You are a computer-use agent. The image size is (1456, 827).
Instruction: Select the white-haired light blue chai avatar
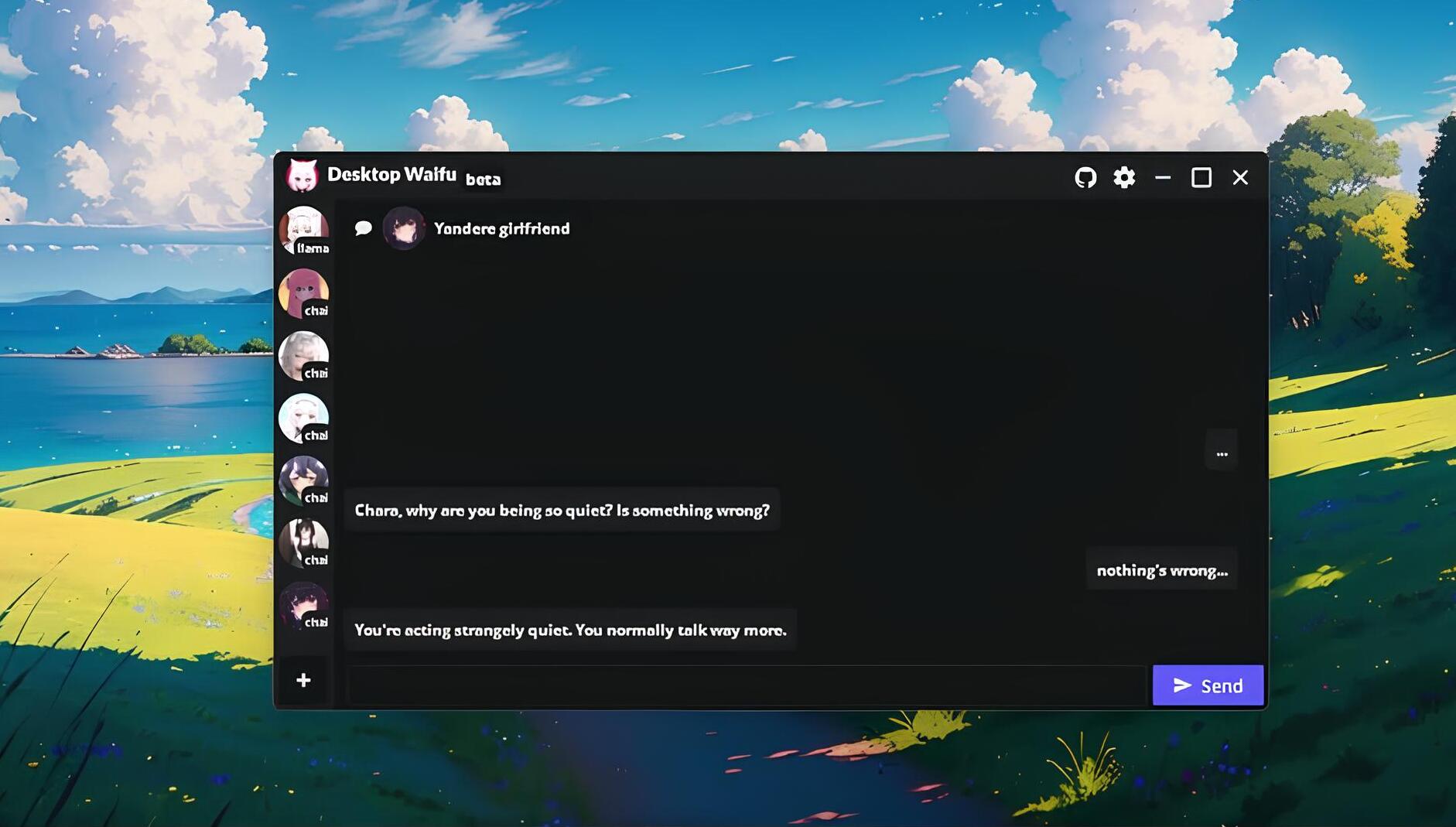point(303,418)
